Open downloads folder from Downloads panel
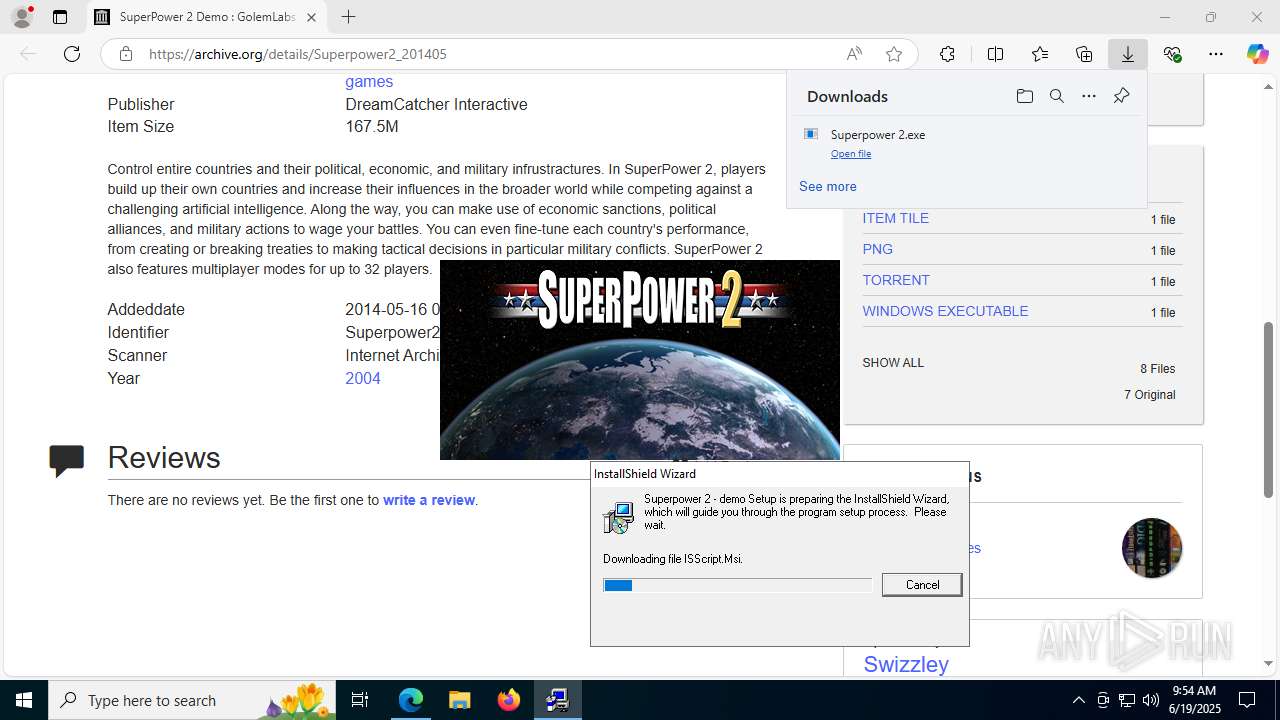1280x720 pixels. [1024, 96]
